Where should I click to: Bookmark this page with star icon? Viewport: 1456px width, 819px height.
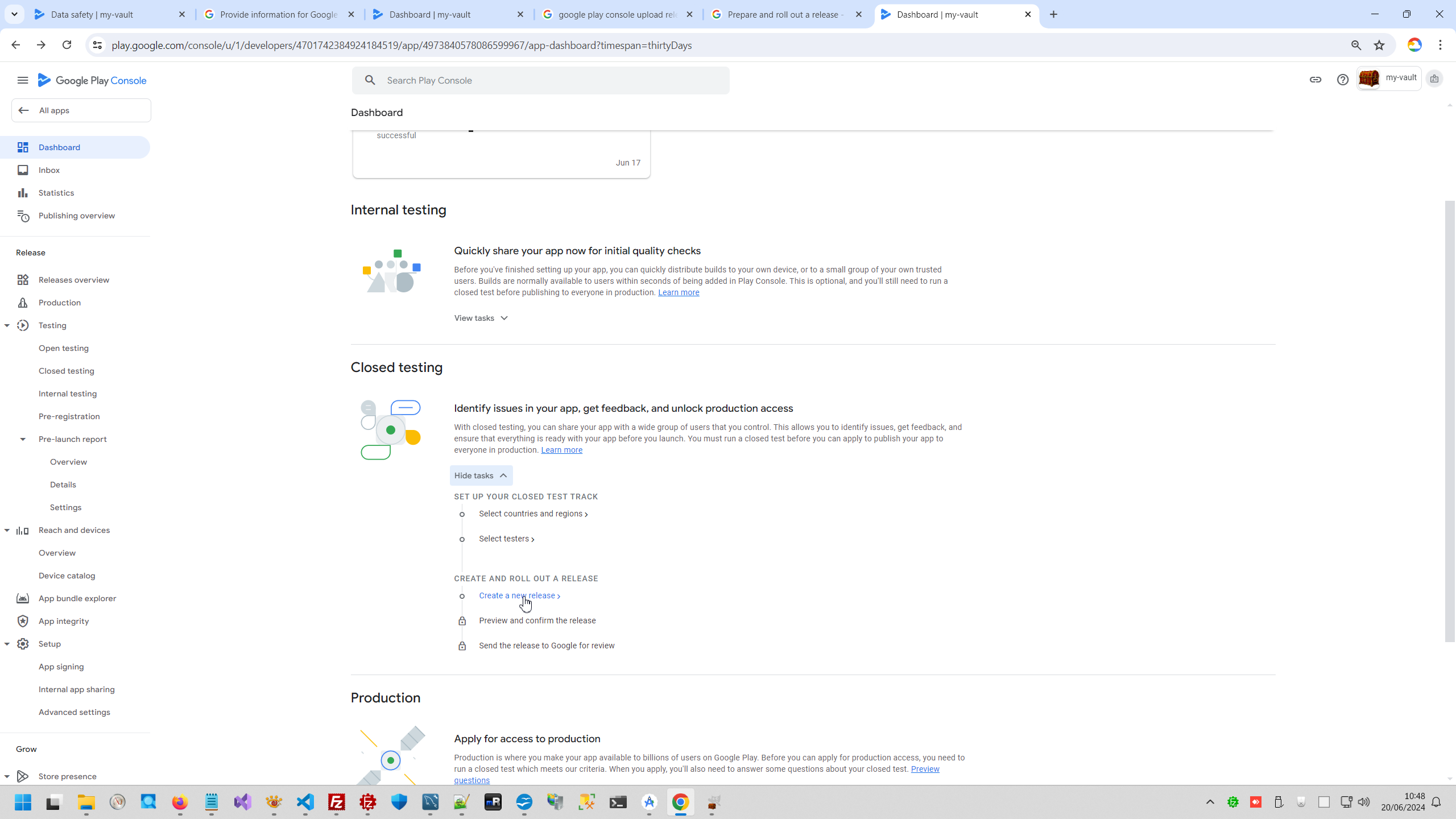[1379, 45]
